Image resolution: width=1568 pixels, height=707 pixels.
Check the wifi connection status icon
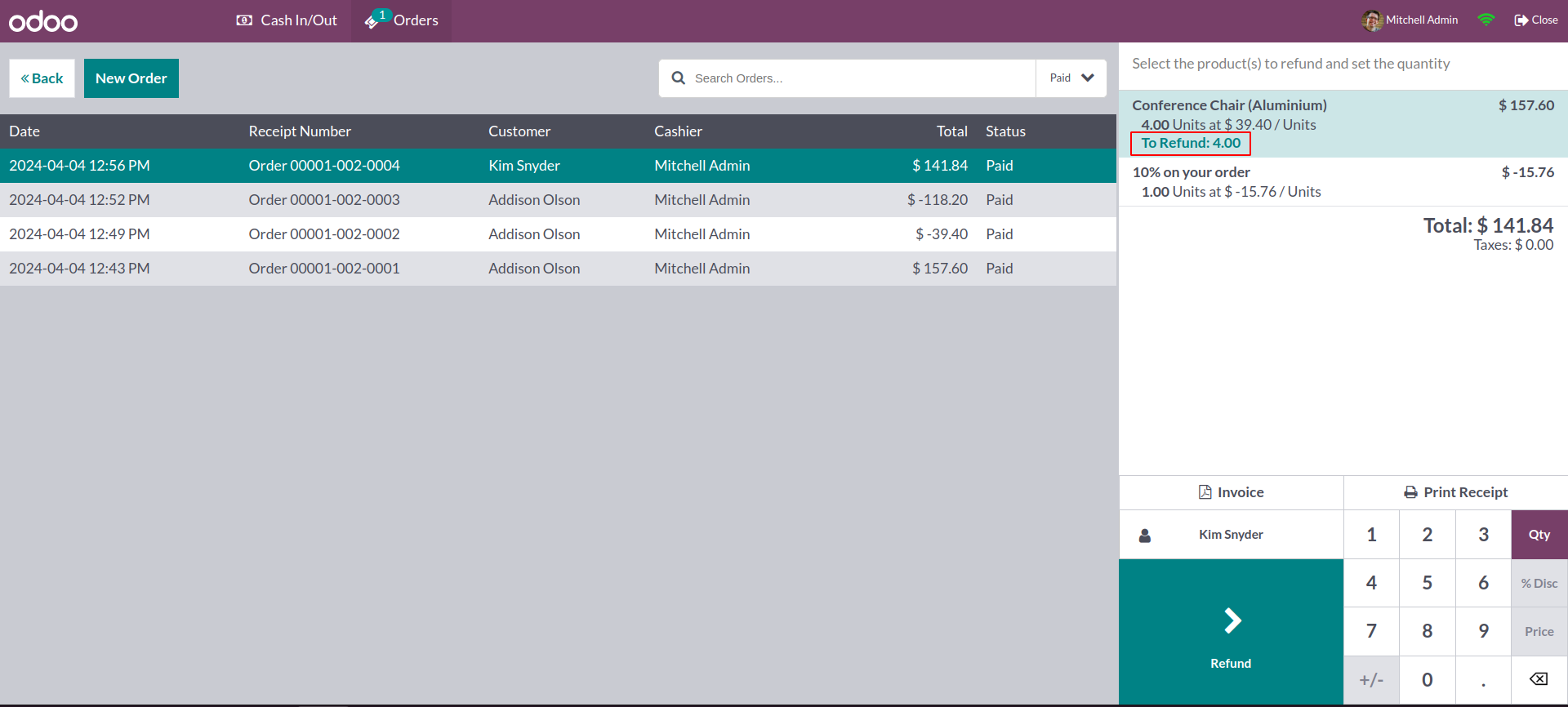click(x=1486, y=20)
